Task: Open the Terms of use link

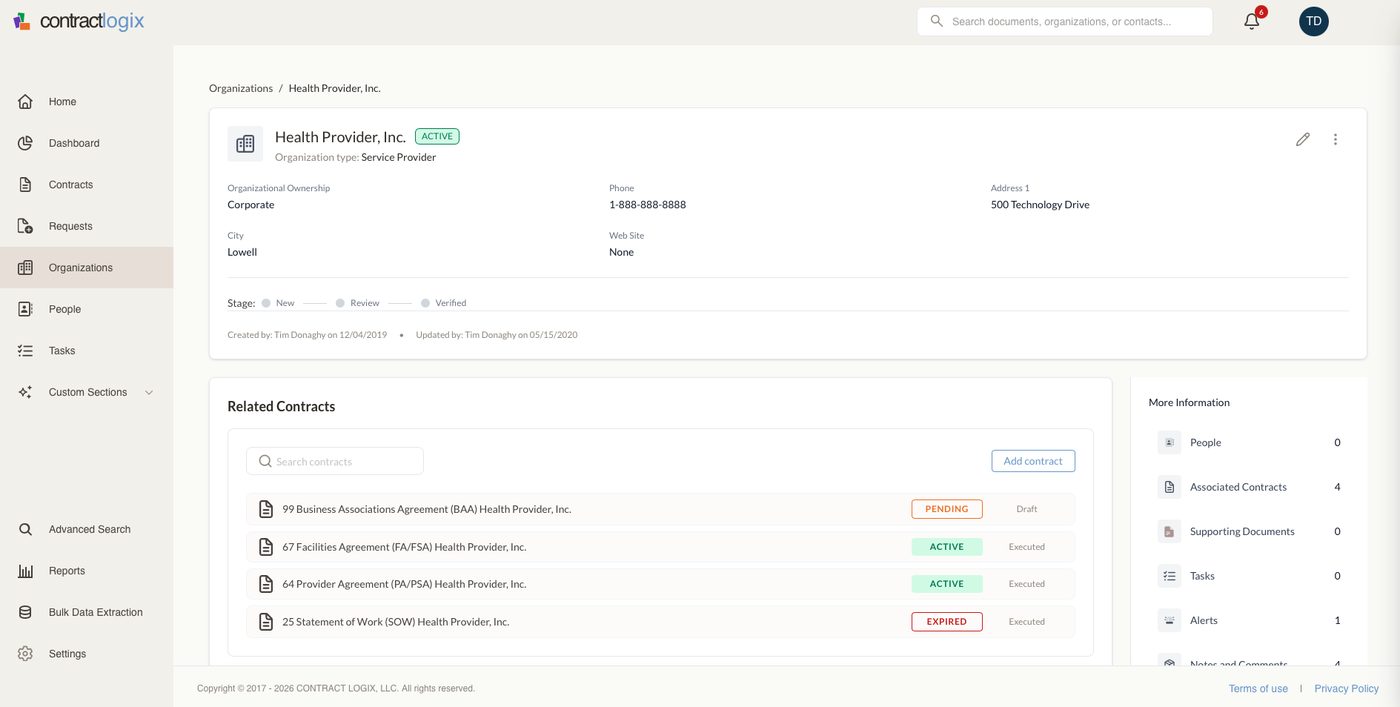Action: click(x=1258, y=689)
